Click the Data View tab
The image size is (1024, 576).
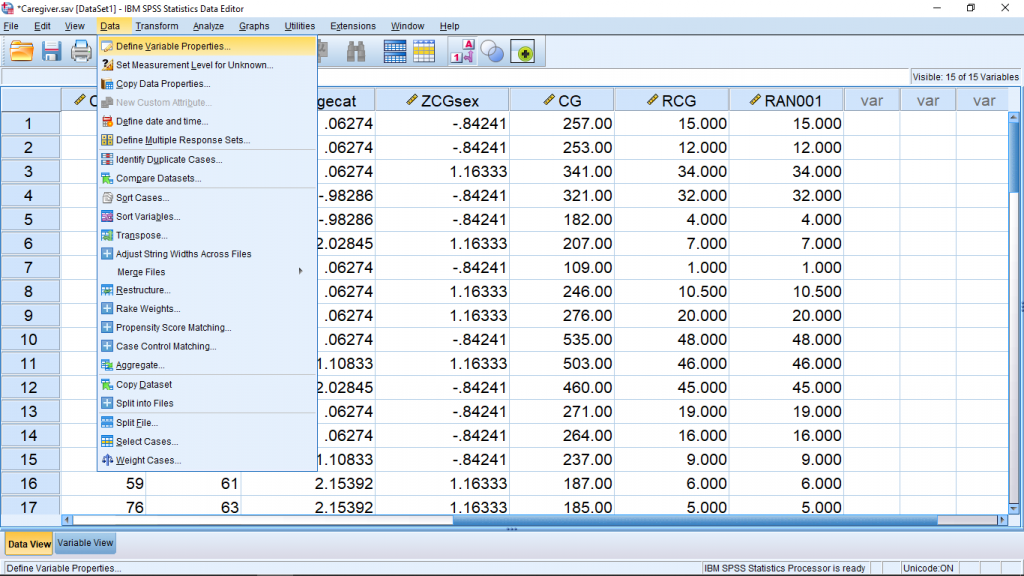(x=28, y=544)
